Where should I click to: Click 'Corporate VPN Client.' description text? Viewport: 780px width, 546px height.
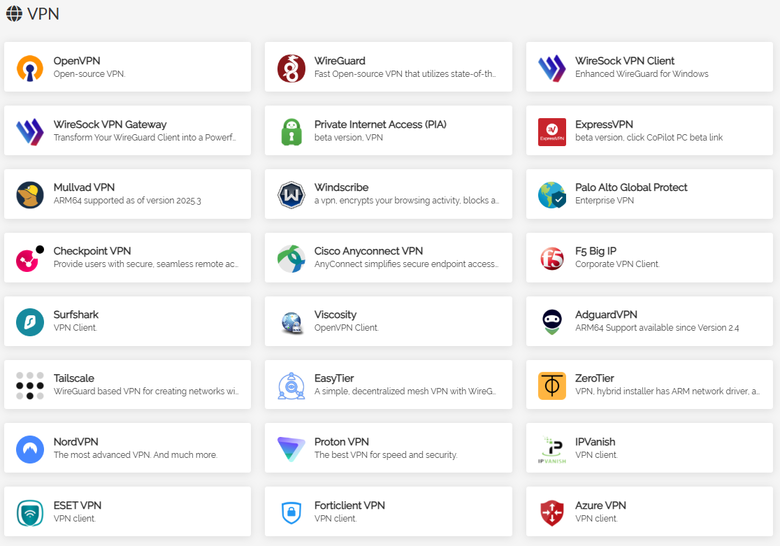coord(617,264)
